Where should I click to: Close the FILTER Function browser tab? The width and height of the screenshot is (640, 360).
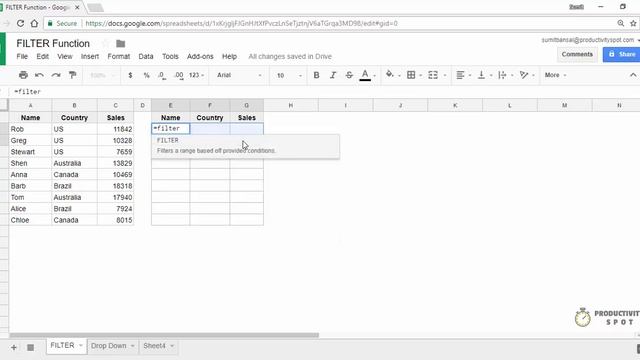click(77, 7)
